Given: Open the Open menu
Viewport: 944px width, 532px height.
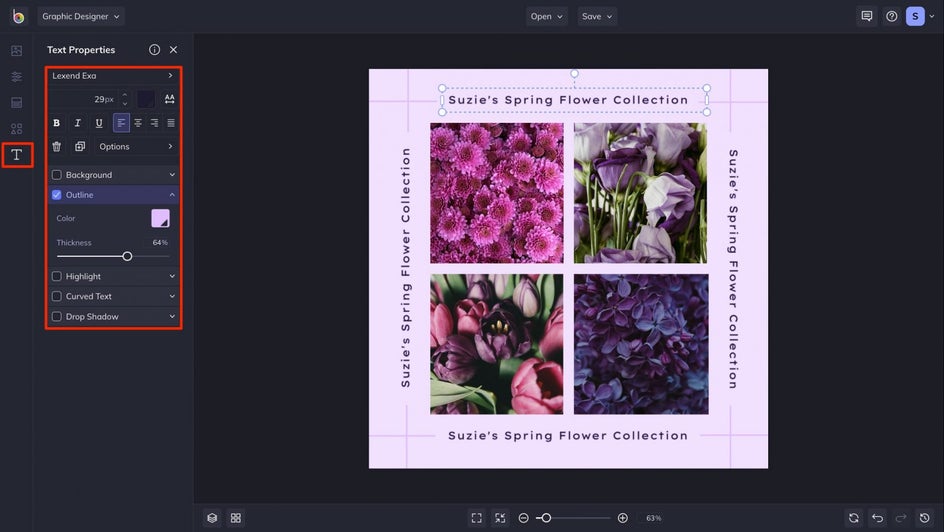Looking at the screenshot, I should coord(547,16).
